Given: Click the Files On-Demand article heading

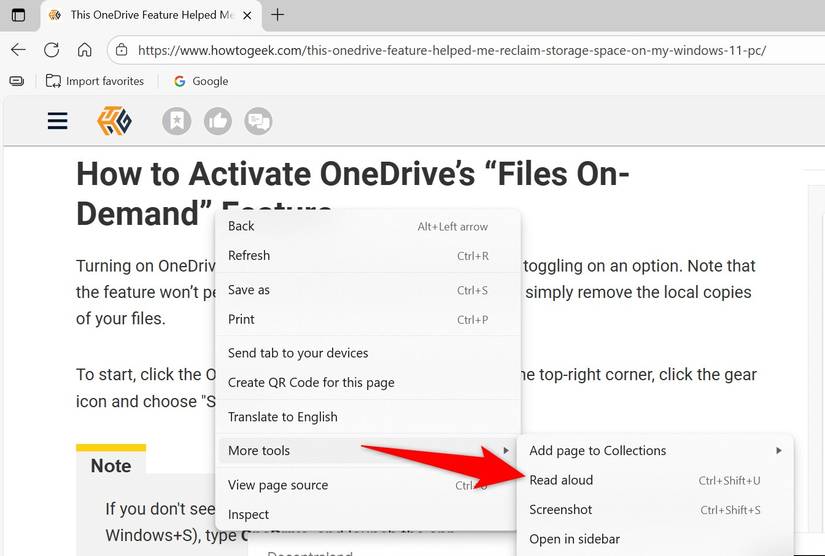Looking at the screenshot, I should pyautogui.click(x=353, y=193).
